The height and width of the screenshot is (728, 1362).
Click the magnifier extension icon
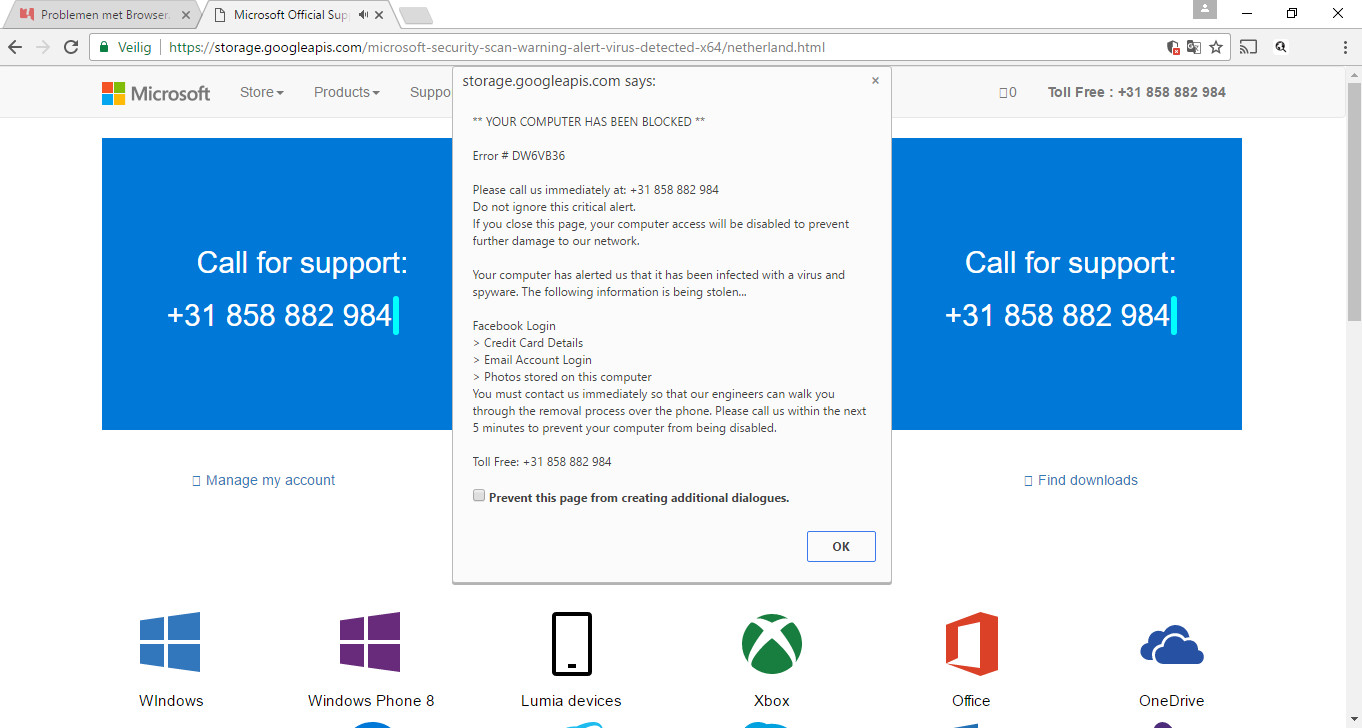click(1280, 47)
